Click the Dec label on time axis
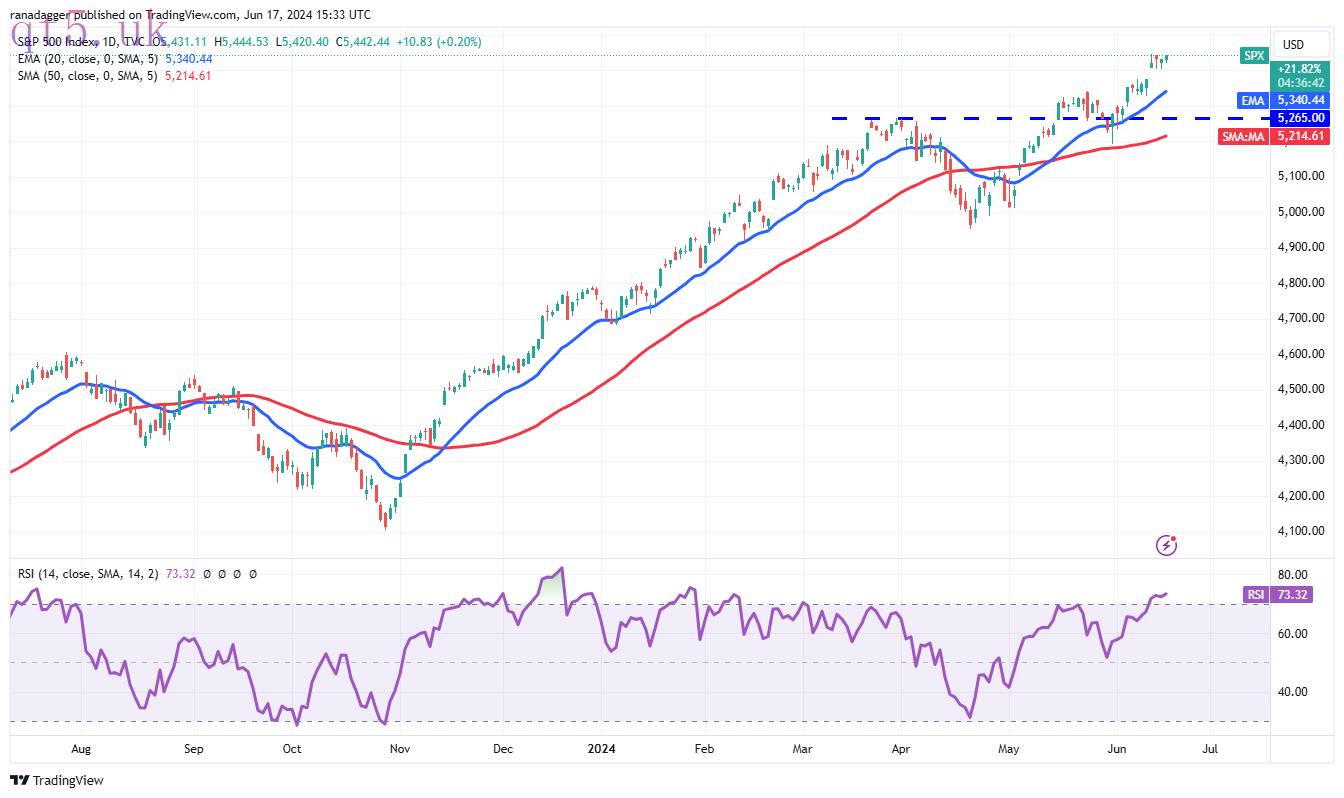This screenshot has width=1344, height=798. (x=503, y=748)
